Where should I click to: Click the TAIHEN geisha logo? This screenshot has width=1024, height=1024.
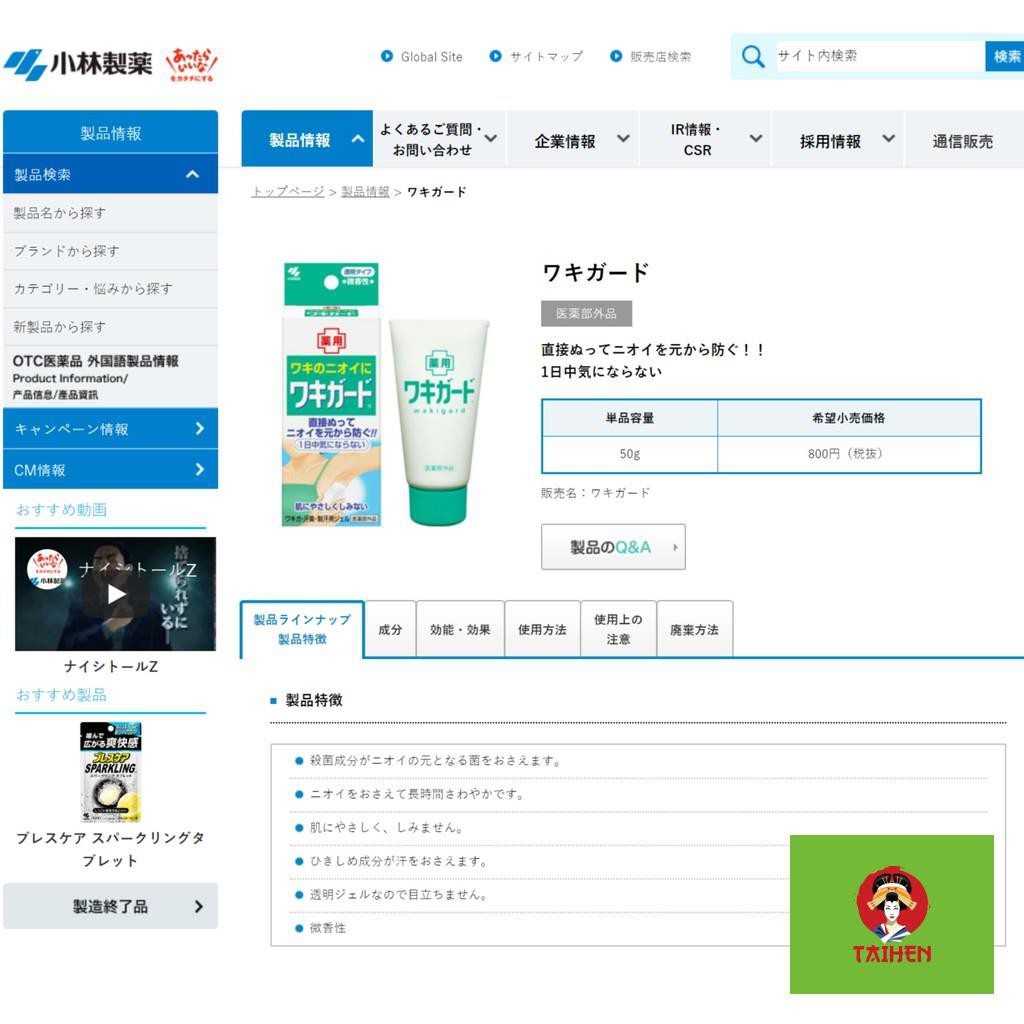point(892,914)
